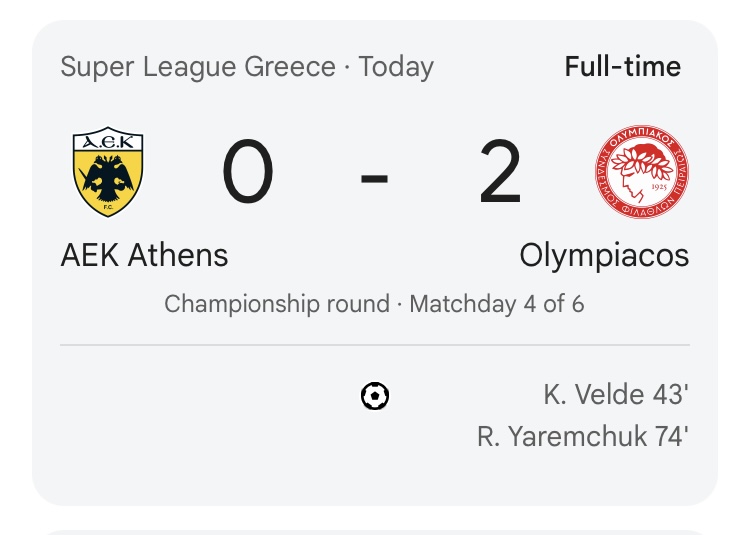Screen dimensions: 750x535
Task: Click the horizontal divider above the scorers
Action: (374, 346)
